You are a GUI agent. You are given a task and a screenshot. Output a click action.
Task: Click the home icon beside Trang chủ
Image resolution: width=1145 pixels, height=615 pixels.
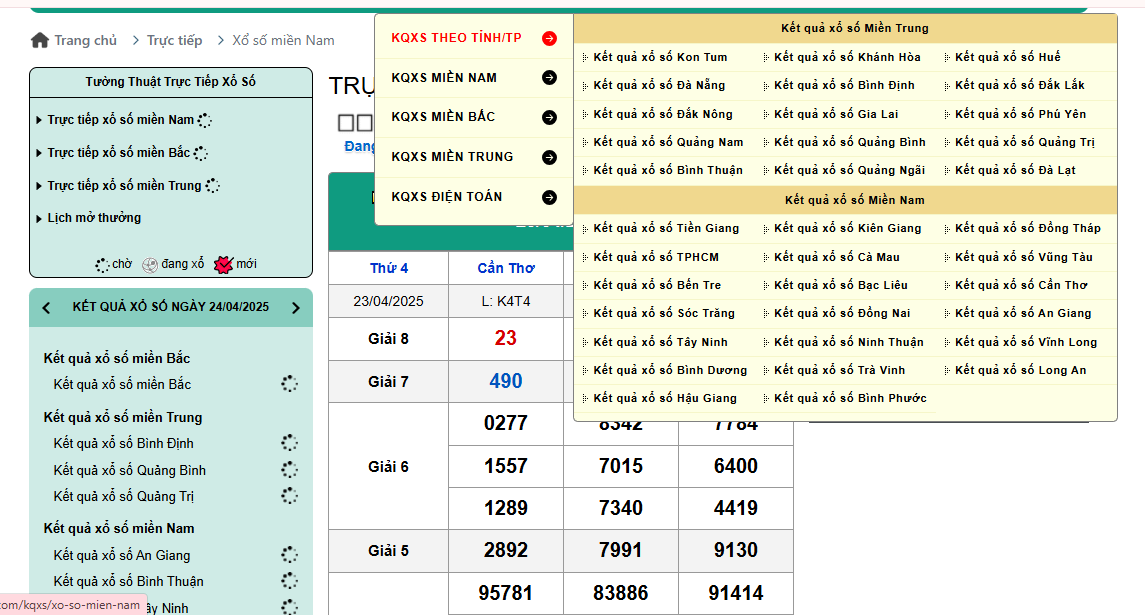[40, 40]
